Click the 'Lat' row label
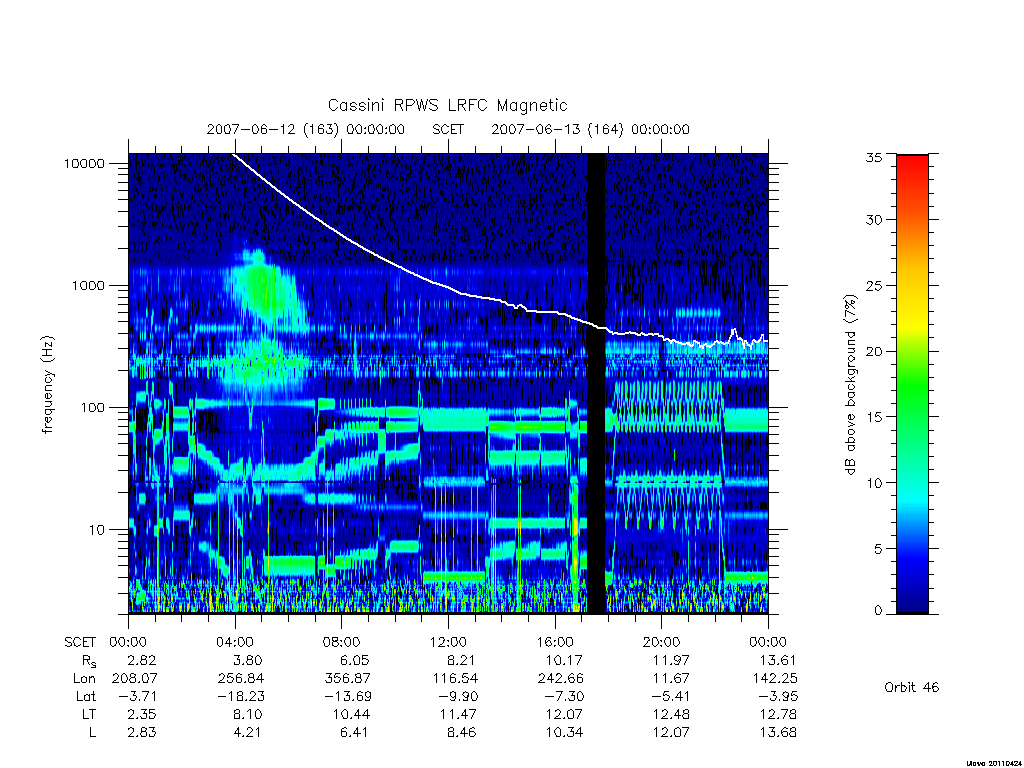This screenshot has width=1024, height=768. click(x=86, y=697)
